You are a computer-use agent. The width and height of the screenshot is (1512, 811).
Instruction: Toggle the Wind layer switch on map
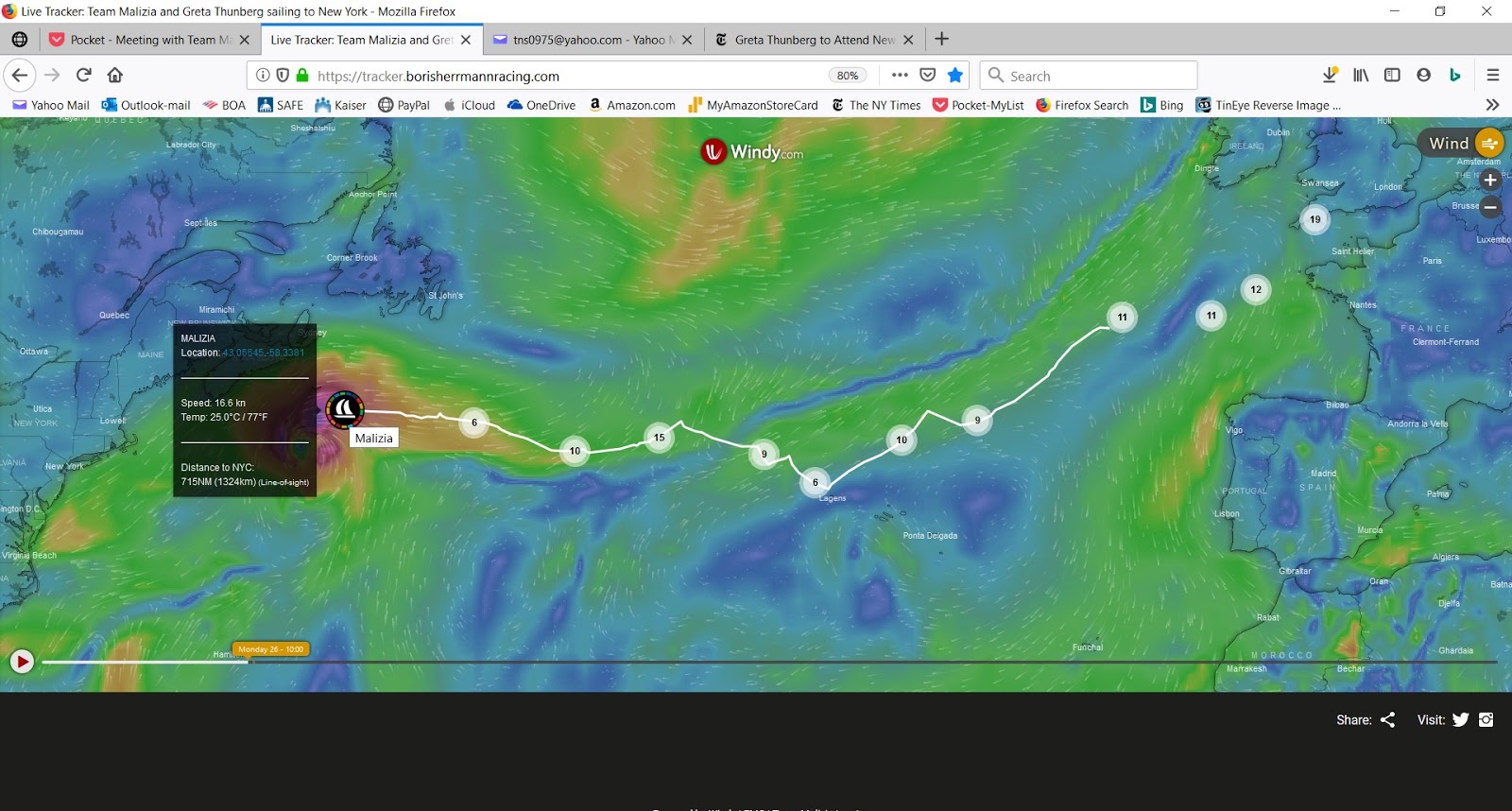pyautogui.click(x=1489, y=143)
